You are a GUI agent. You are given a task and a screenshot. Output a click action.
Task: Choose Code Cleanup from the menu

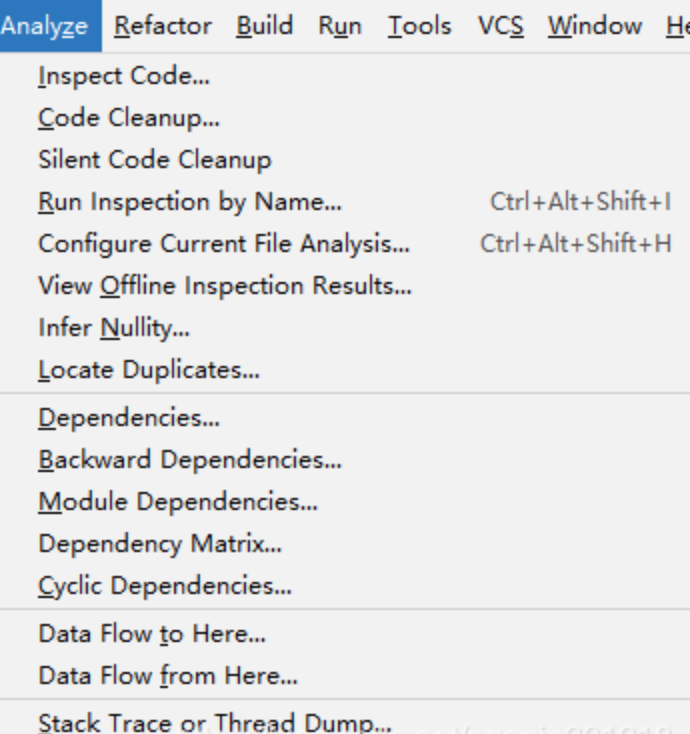click(x=129, y=118)
